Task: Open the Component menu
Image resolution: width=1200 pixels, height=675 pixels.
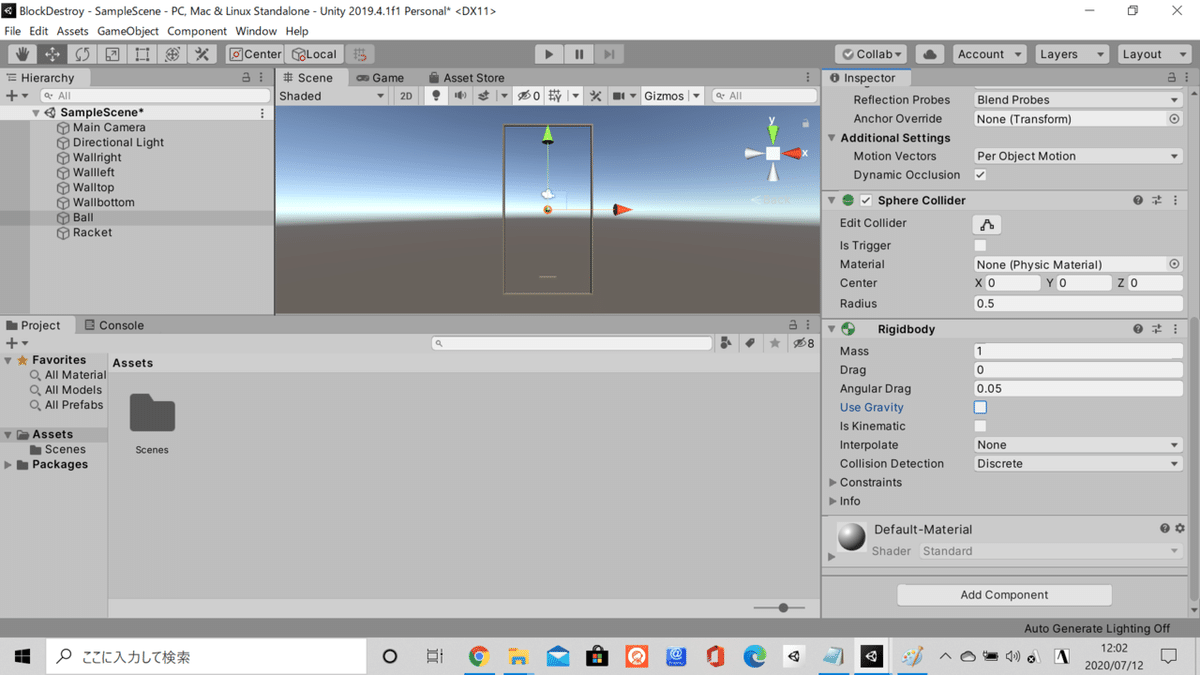Action: (197, 31)
